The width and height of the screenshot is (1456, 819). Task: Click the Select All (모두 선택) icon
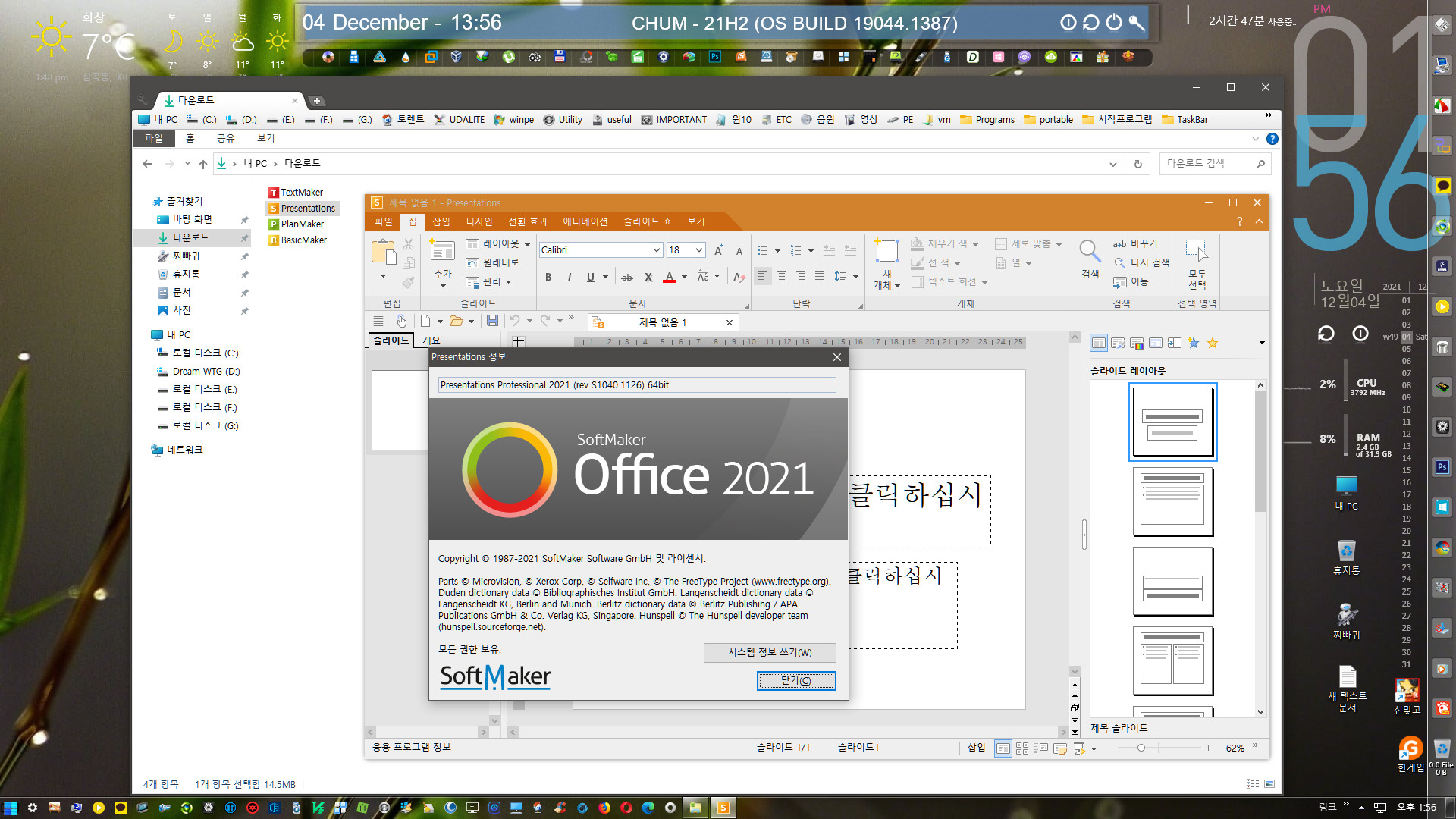click(1197, 251)
